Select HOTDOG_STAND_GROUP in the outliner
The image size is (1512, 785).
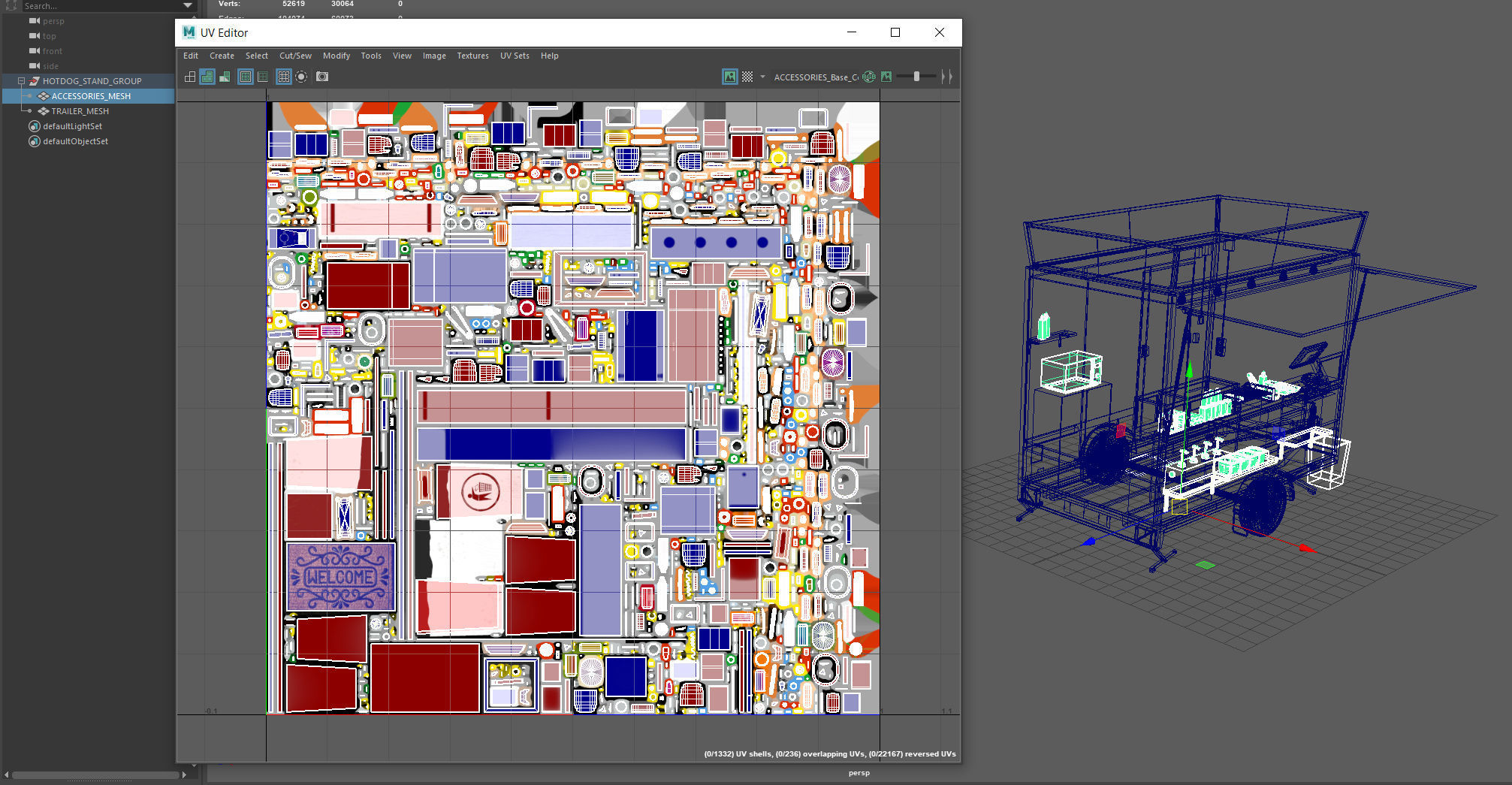(92, 81)
